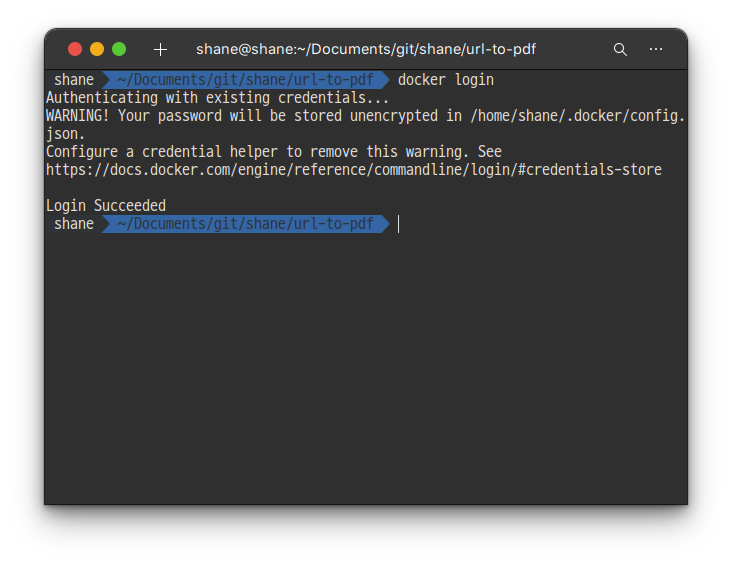Click the 'json.' wrapped output line
732x565 pixels.
click(65, 134)
